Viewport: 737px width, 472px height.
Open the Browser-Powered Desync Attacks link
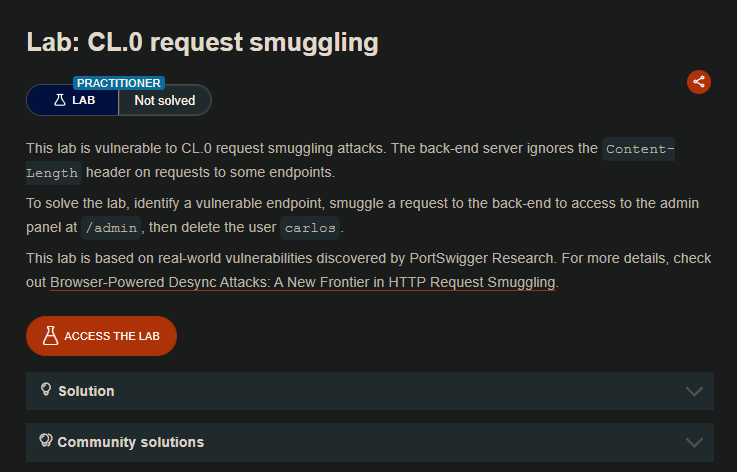pyautogui.click(x=303, y=282)
